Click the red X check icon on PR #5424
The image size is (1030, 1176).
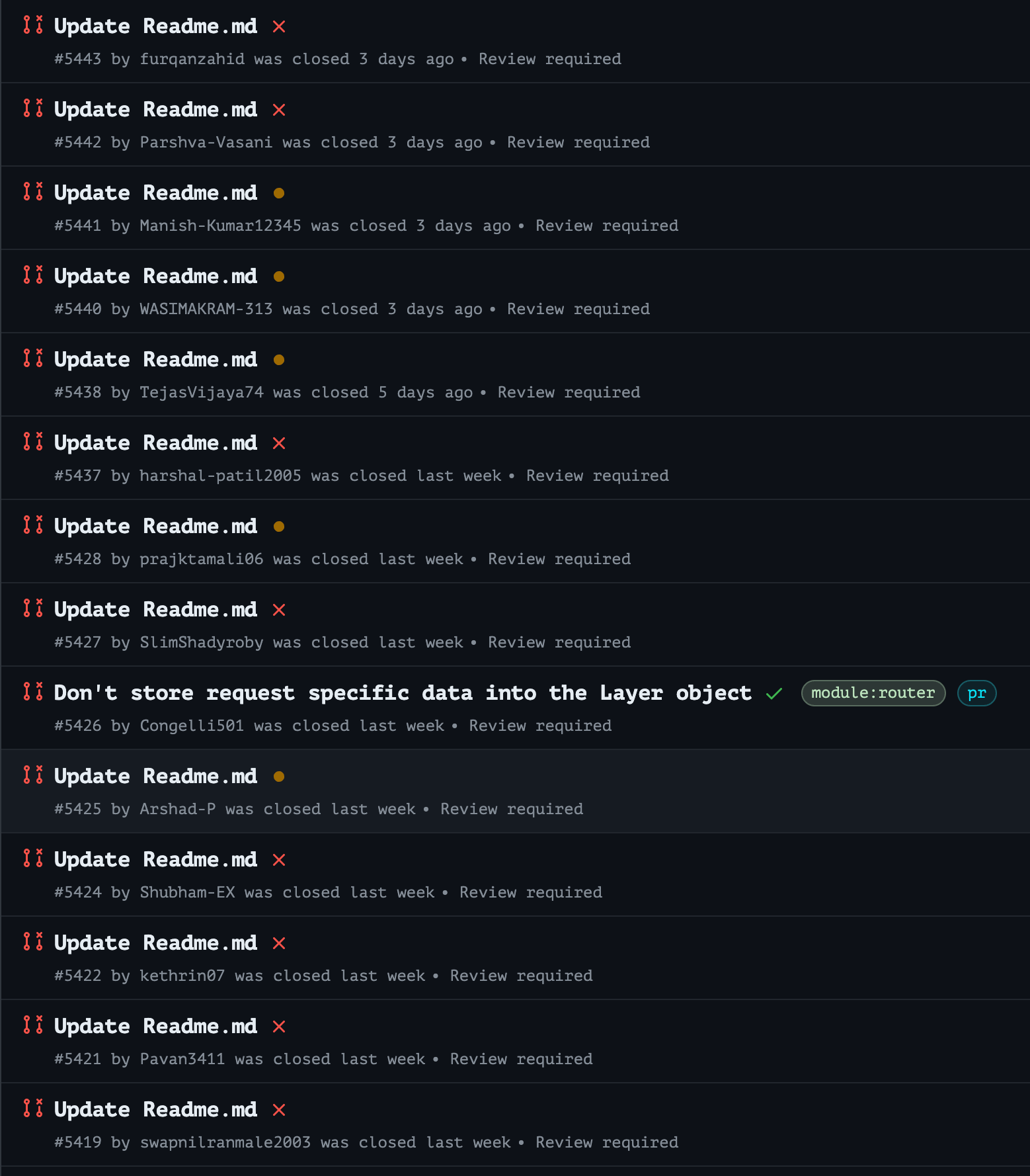tap(279, 860)
